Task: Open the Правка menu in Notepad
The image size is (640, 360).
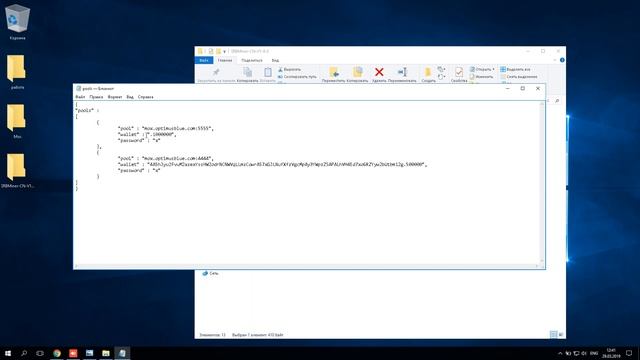Action: [96, 97]
